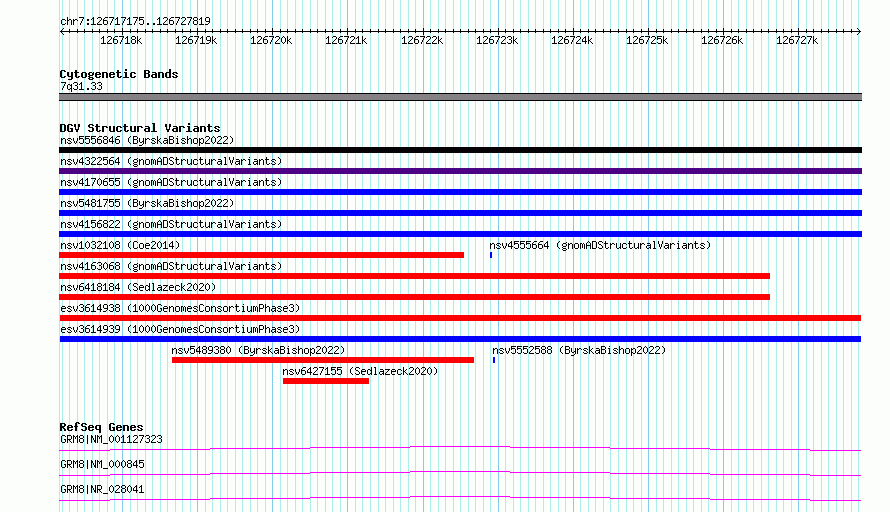Open variant nsv5489380 (ByrskaBishop2022) label
Screen dimensions: 890x512
click(258, 350)
